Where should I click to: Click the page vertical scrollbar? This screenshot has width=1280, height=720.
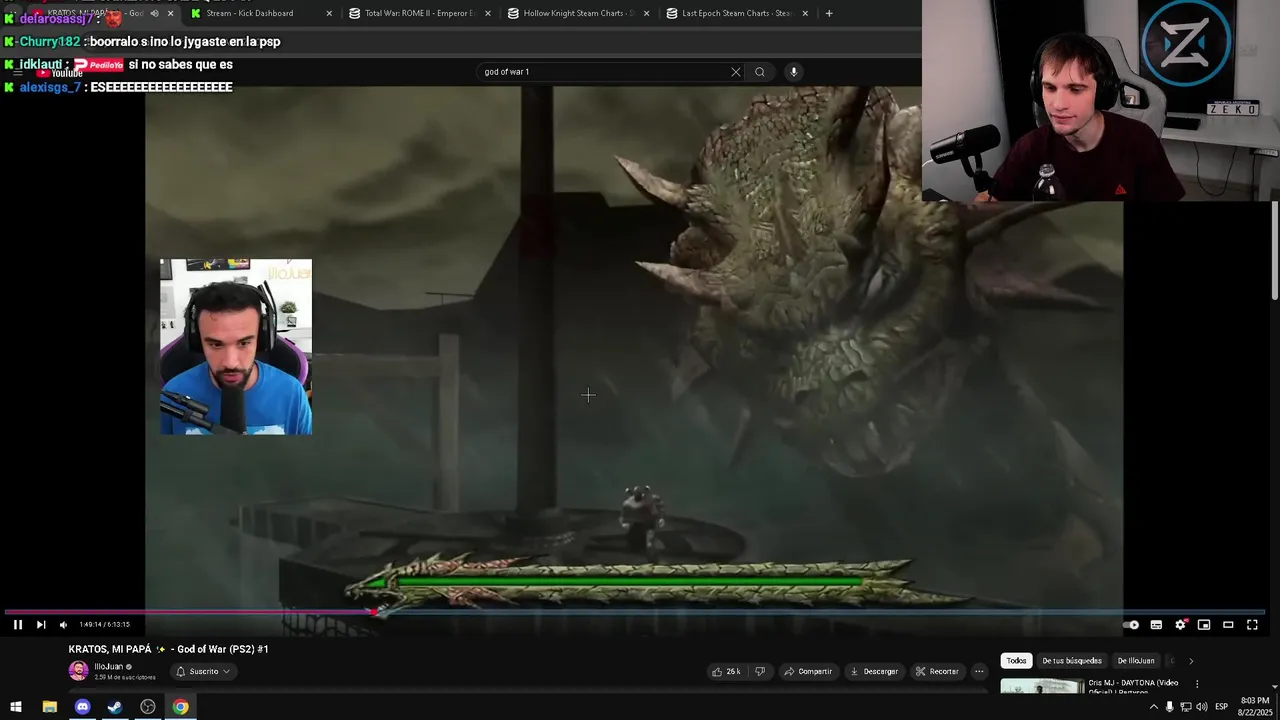[x=1275, y=250]
